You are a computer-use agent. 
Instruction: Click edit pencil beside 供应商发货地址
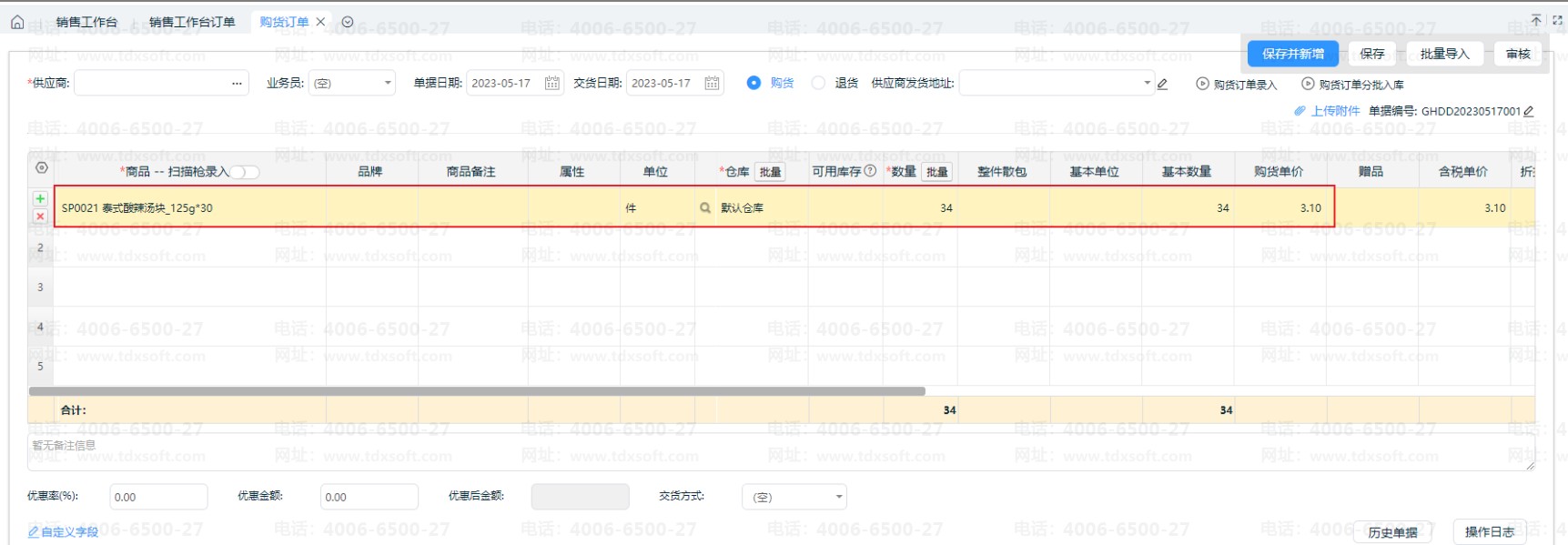(1162, 84)
